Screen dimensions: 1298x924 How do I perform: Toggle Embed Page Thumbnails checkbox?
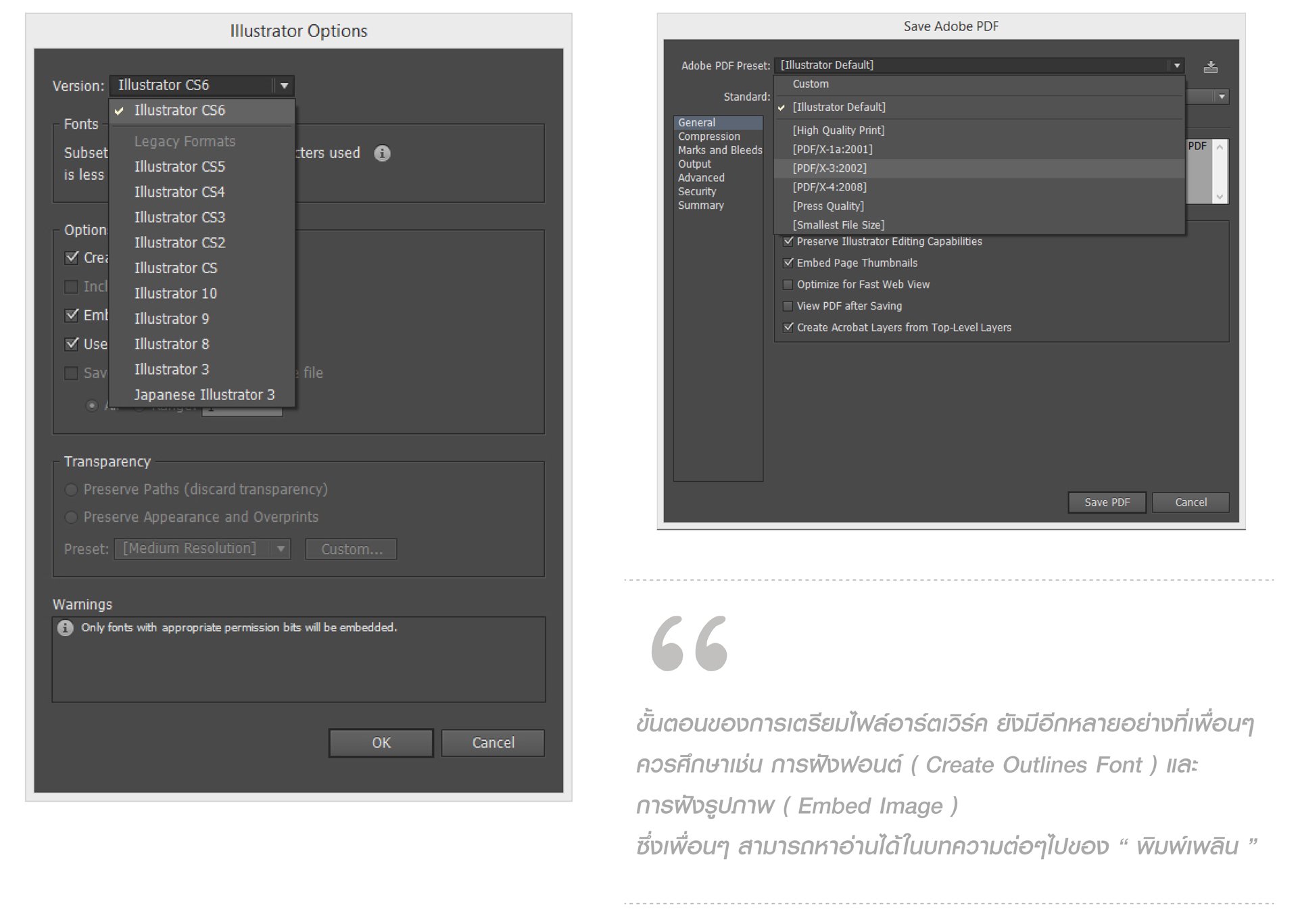coord(788,263)
